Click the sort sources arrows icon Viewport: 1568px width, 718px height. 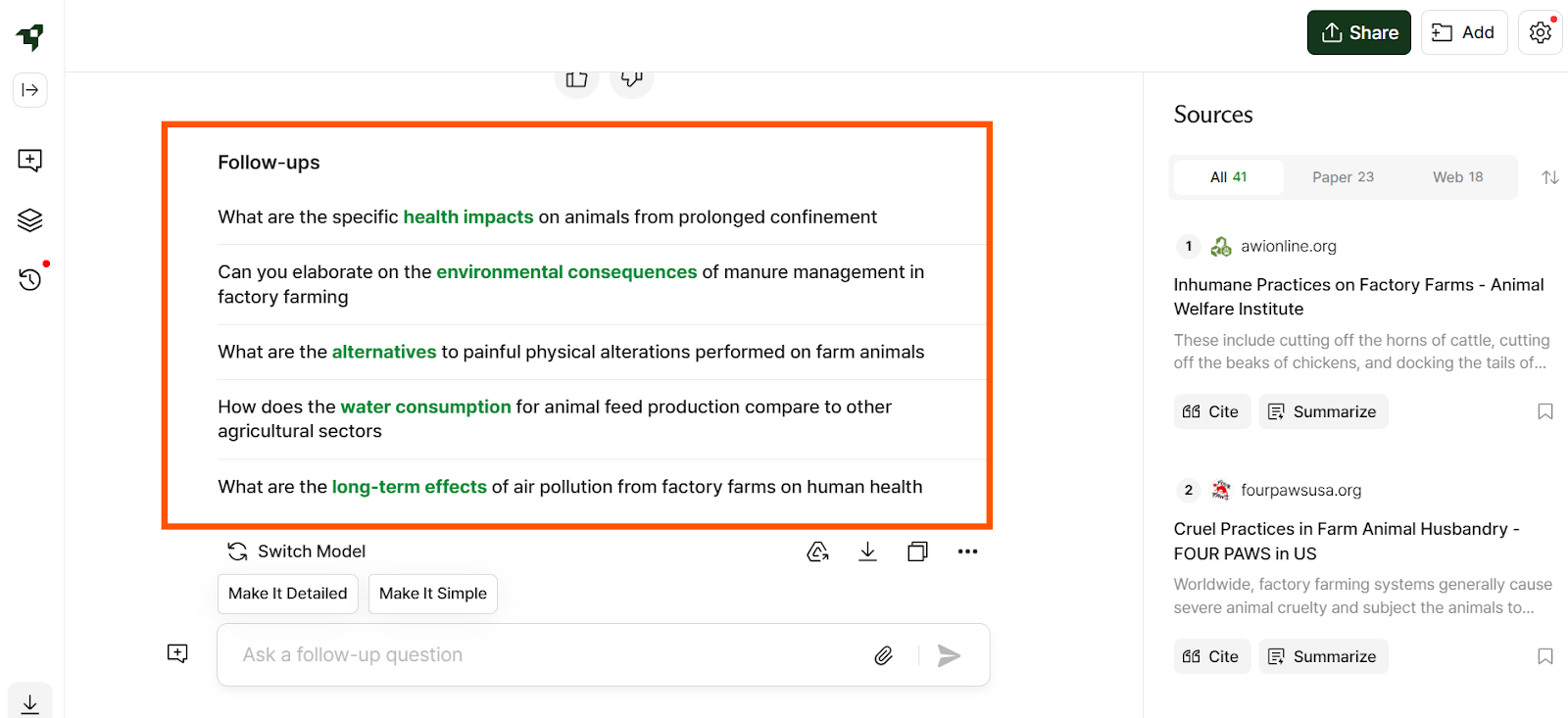click(x=1550, y=177)
